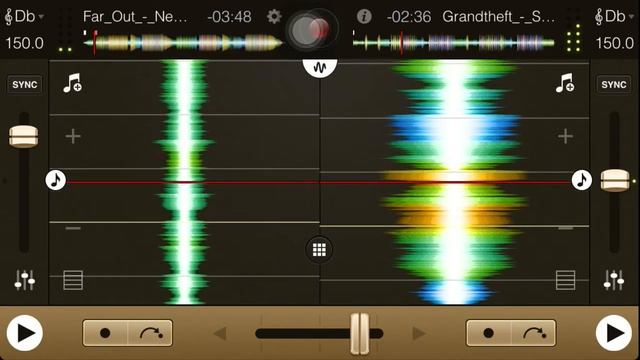Image resolution: width=640 pixels, height=360 pixels.
Task: Open the right deck mixer EQ icon
Action: click(x=614, y=280)
